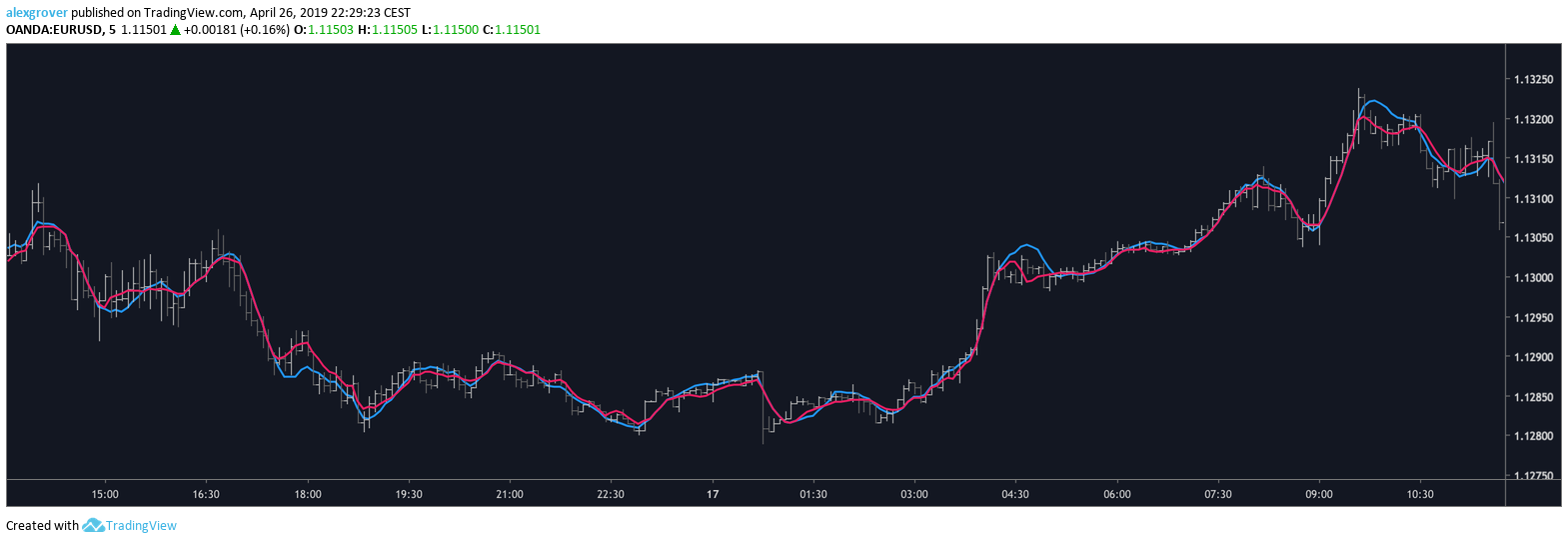Open the TradingView link at bottom

pos(141,525)
